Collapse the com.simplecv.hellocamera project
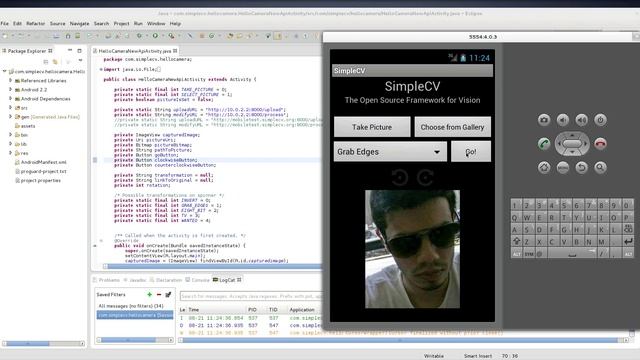The width and height of the screenshot is (640, 360). point(4,71)
